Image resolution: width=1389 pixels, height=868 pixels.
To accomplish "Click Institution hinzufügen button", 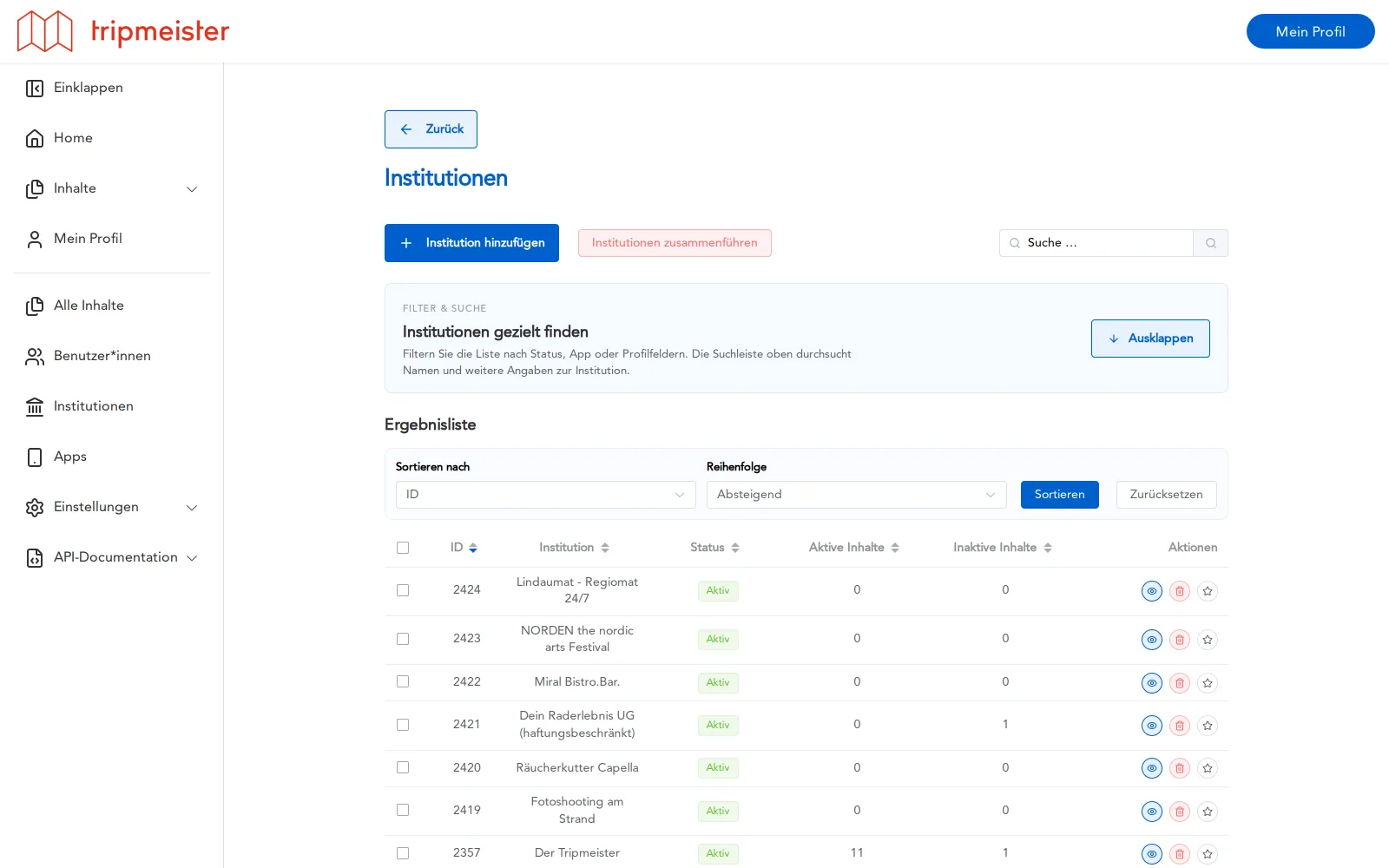I will coord(471,243).
